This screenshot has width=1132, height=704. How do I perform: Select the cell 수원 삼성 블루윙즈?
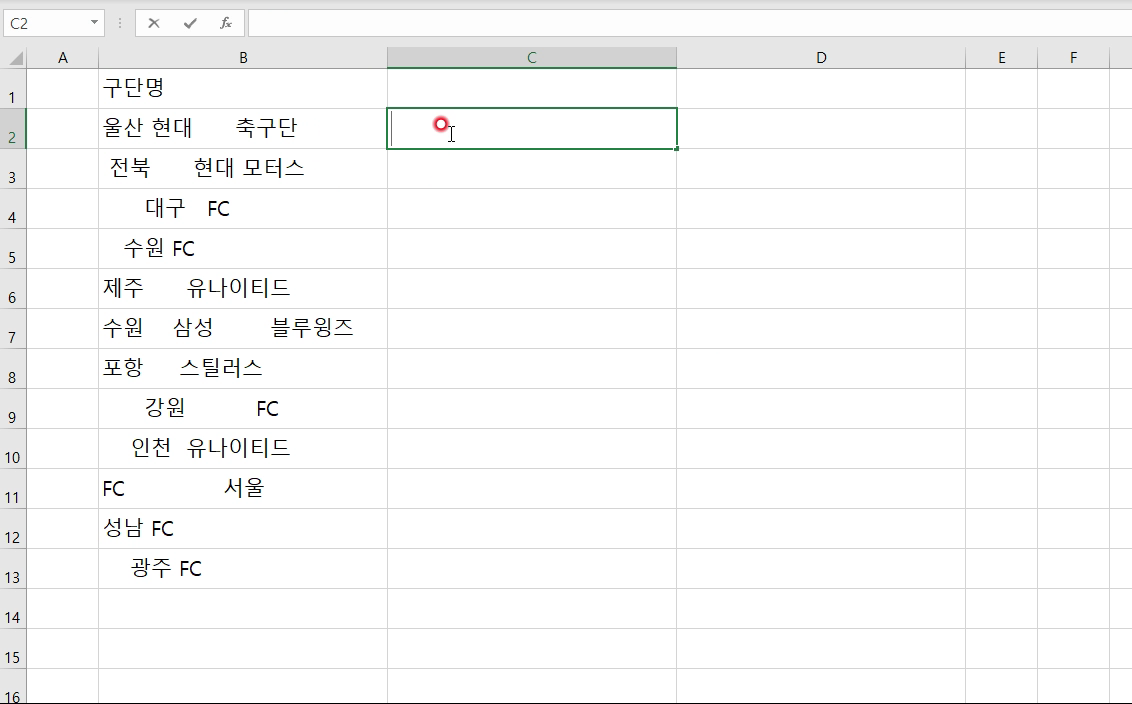243,329
